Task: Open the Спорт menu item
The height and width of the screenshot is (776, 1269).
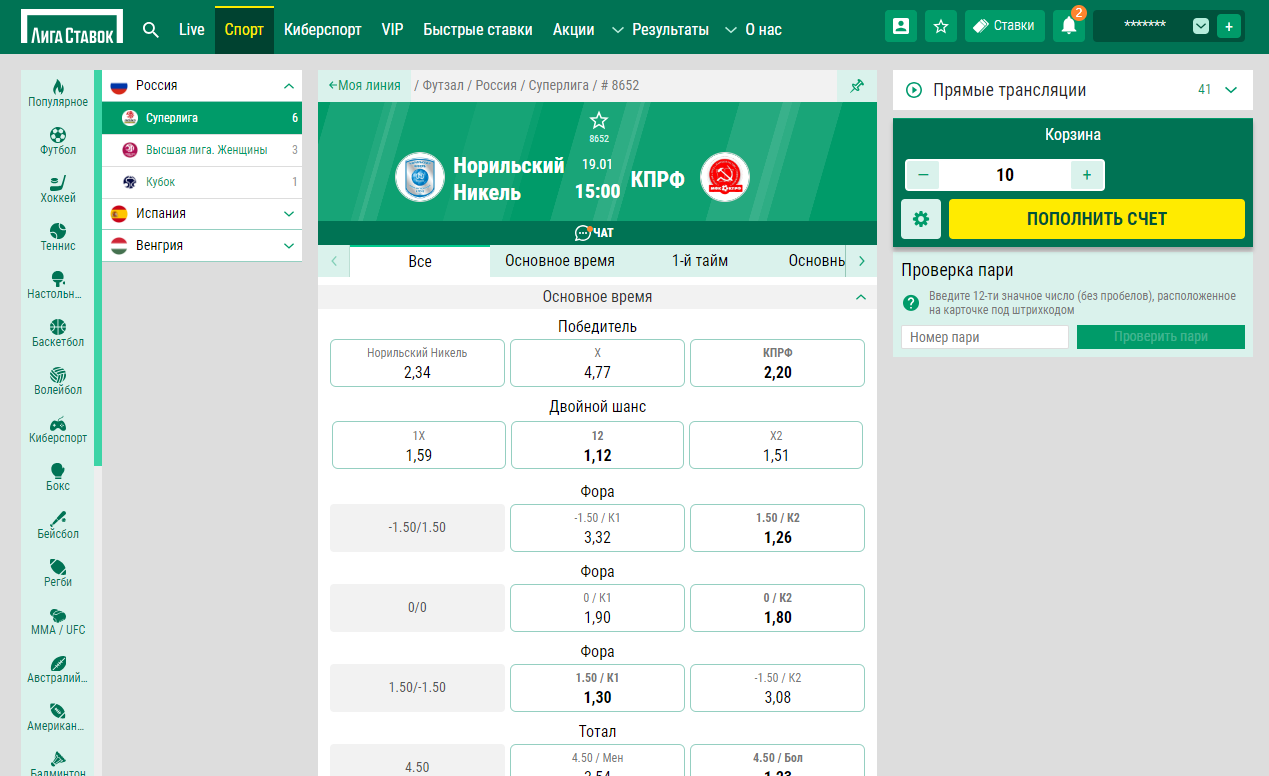Action: [244, 29]
